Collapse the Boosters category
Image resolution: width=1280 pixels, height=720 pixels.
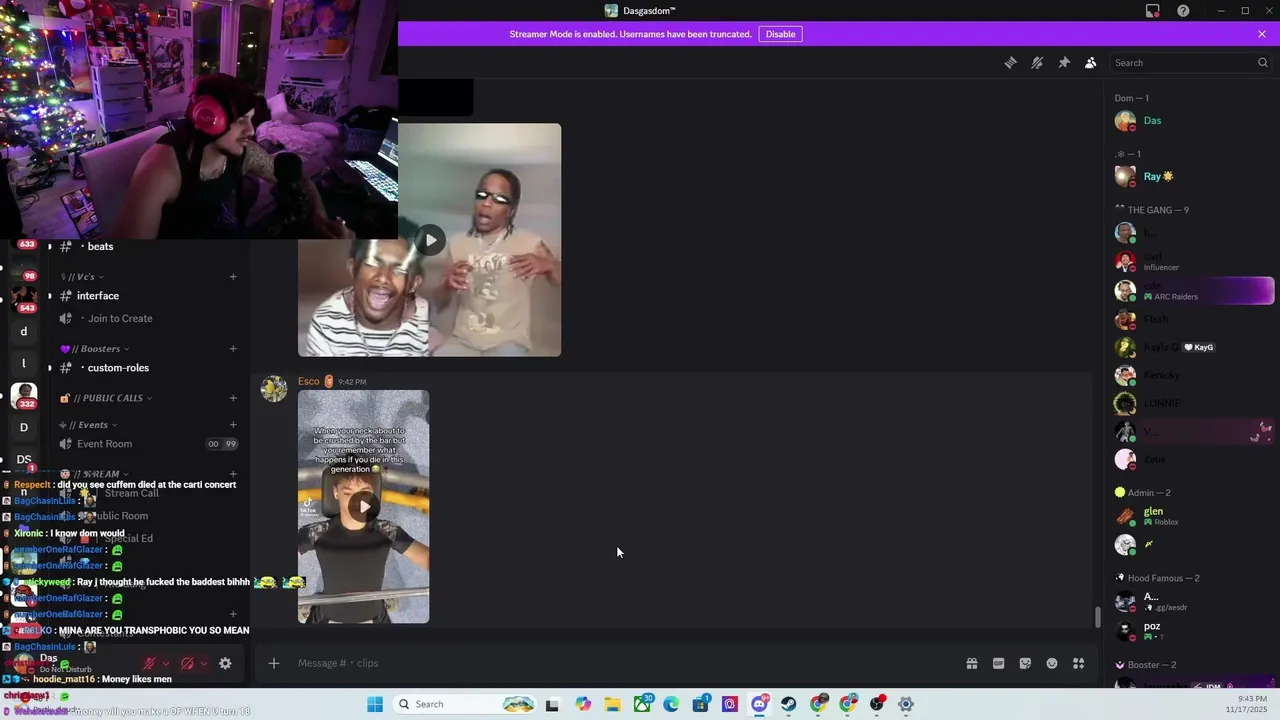coord(95,349)
